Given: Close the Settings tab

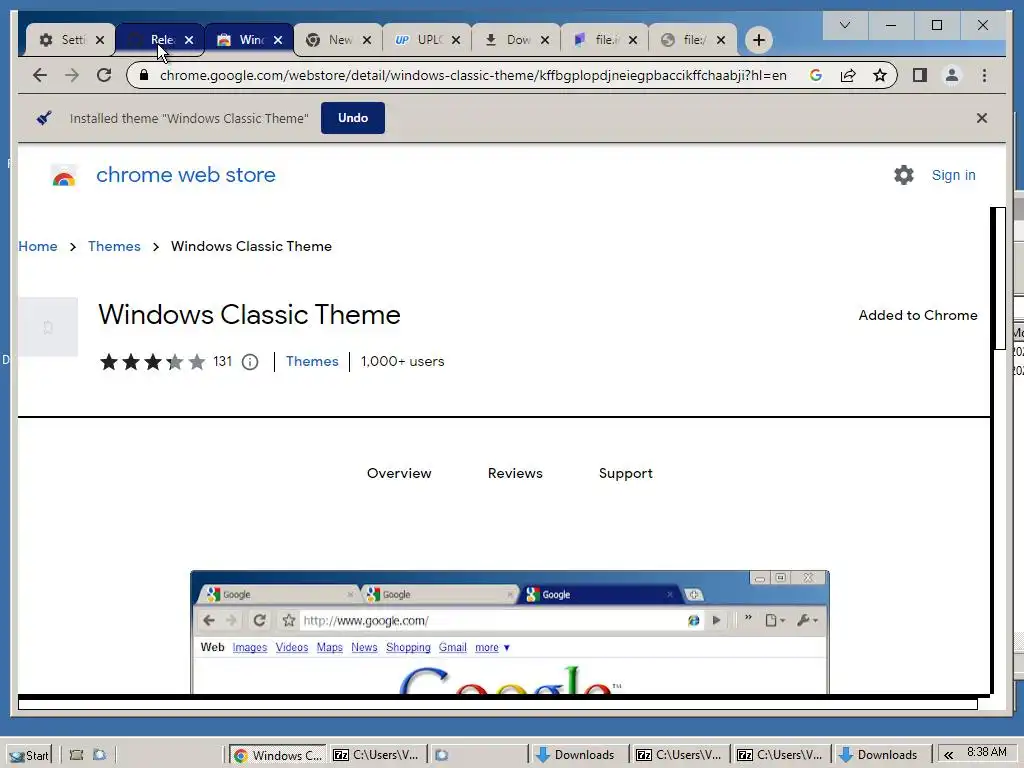Looking at the screenshot, I should tap(100, 40).
